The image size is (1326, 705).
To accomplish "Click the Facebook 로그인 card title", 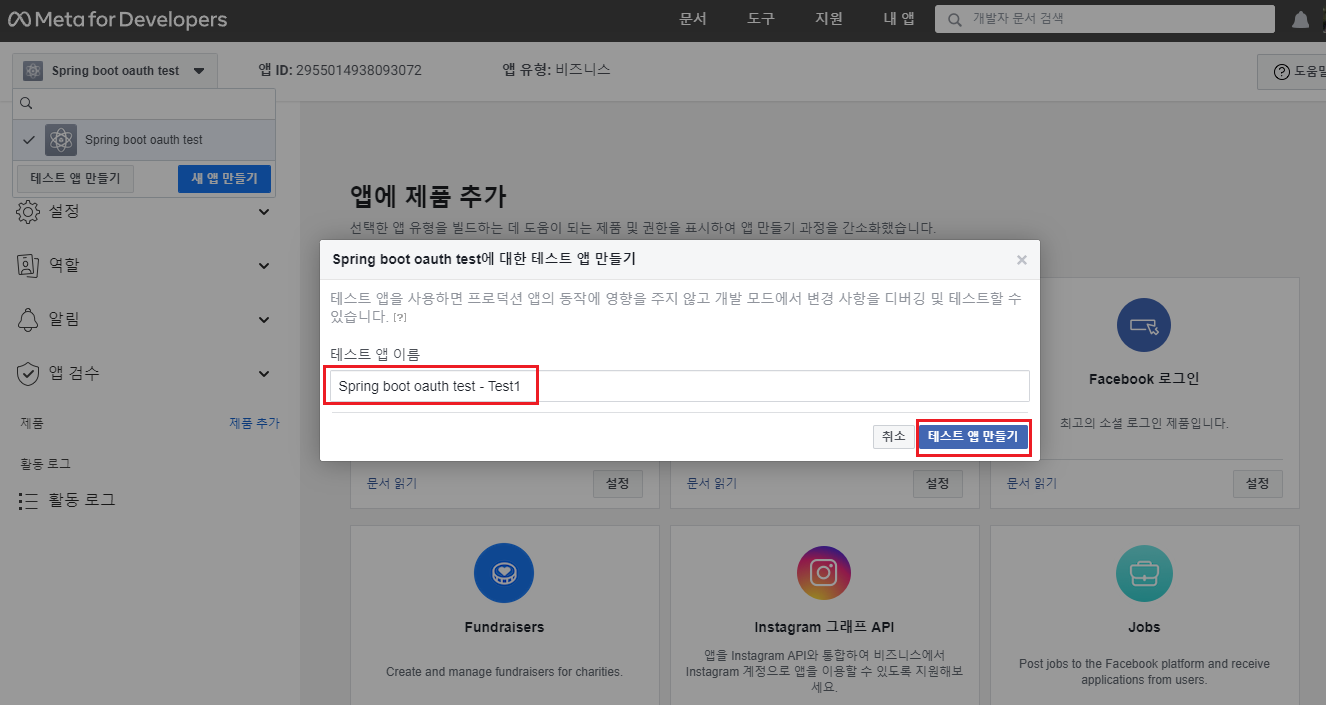I will pos(1144,380).
